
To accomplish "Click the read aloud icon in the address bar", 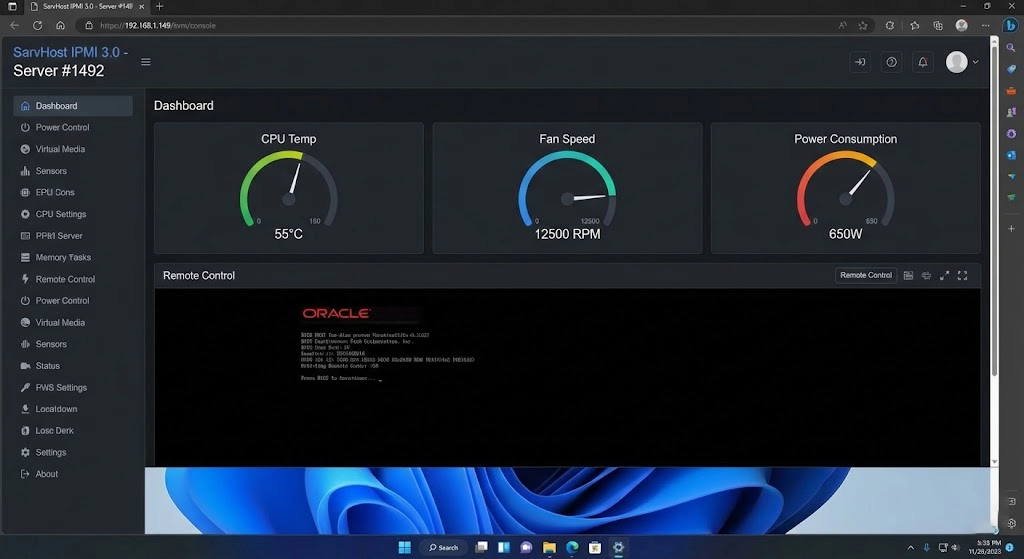I will click(x=842, y=25).
